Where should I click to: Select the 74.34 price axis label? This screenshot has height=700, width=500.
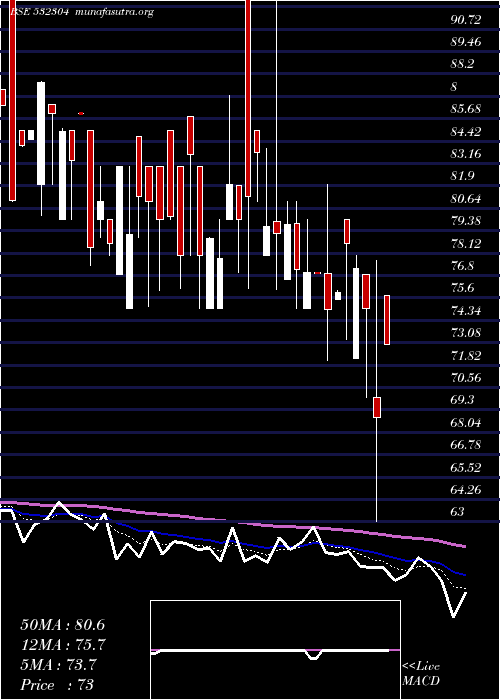pos(466,311)
